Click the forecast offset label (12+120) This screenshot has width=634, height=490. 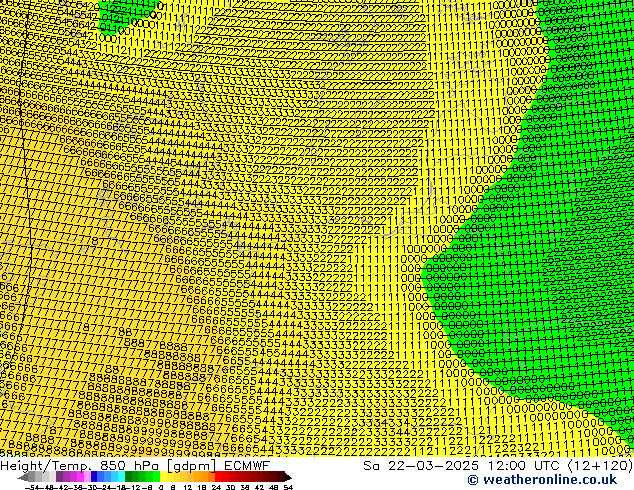[x=600, y=466]
